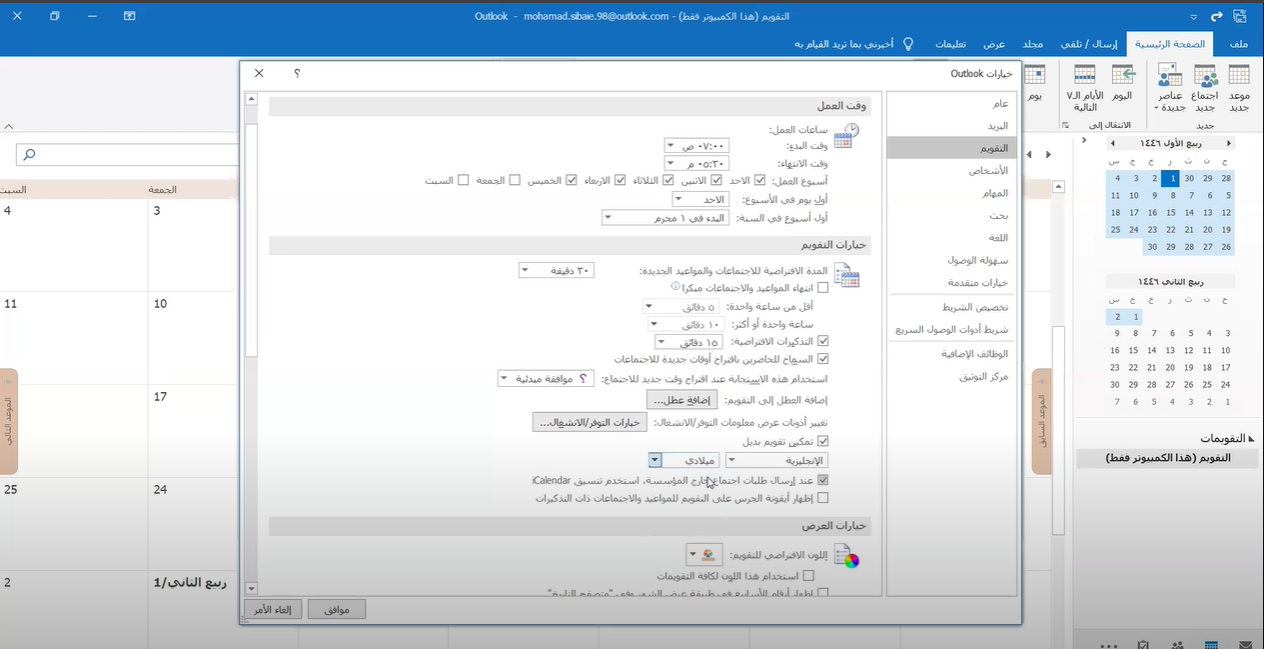
Task: Click the Today (اليوم) calendar icon
Action: pyautogui.click(x=1122, y=78)
